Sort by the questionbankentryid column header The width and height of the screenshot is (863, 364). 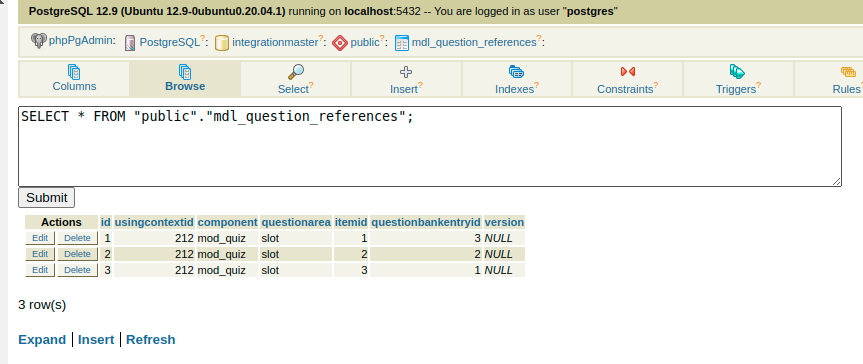click(x=426, y=222)
